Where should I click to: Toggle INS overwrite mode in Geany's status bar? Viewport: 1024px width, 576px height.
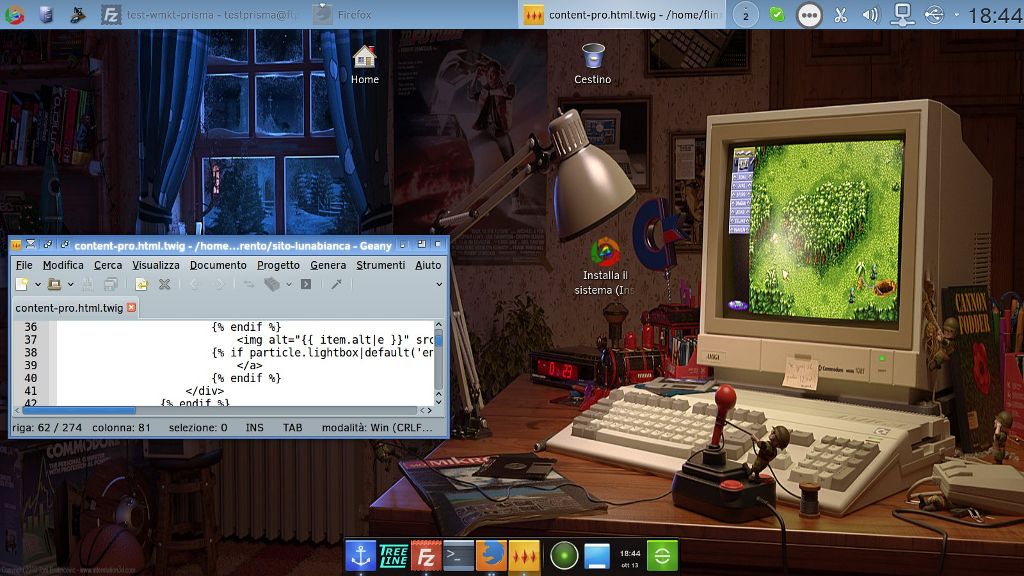coord(254,426)
